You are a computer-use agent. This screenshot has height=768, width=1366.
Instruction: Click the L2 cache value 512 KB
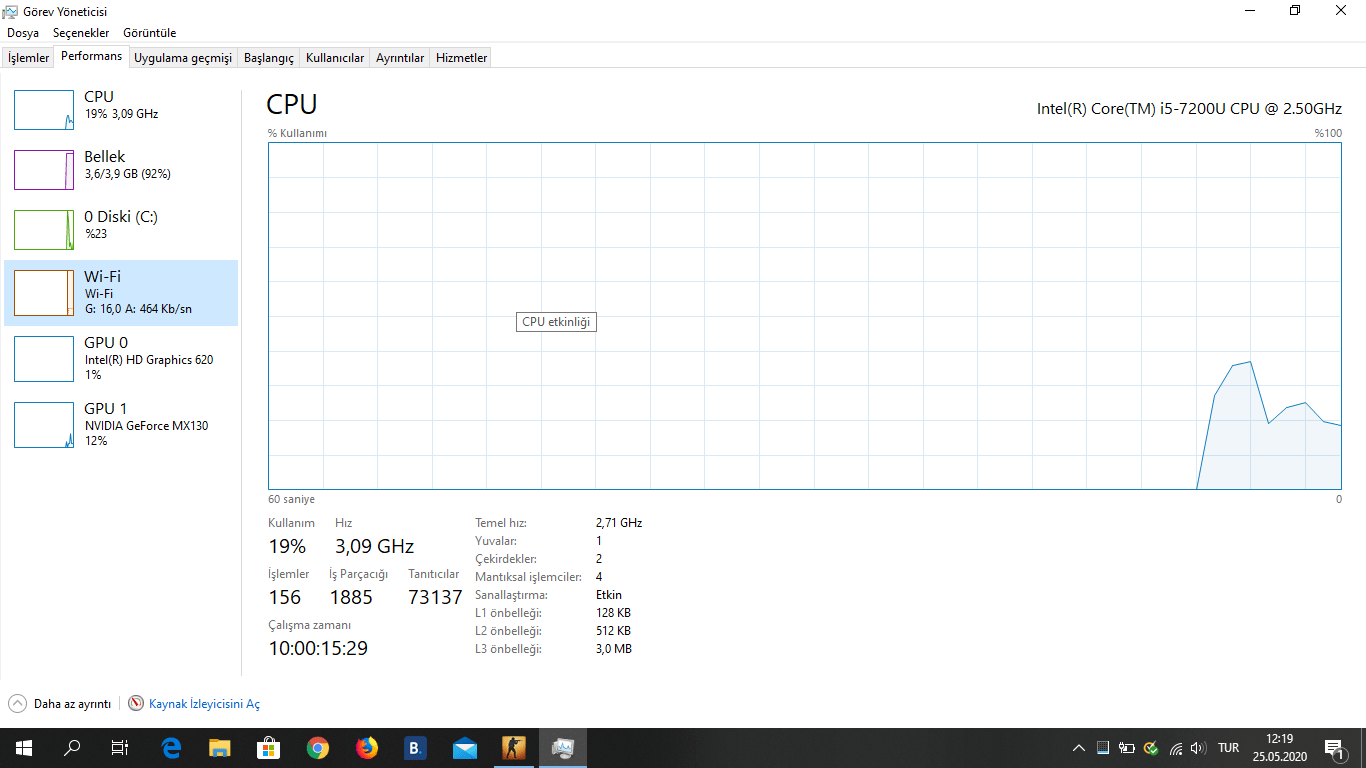pyautogui.click(x=613, y=631)
